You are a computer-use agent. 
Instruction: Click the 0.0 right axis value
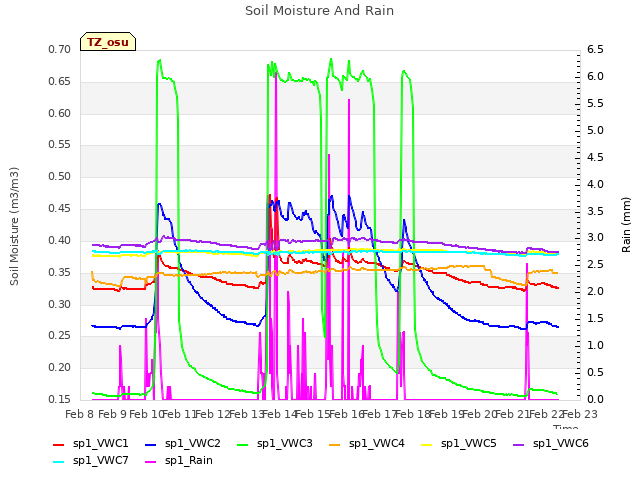[x=595, y=399]
